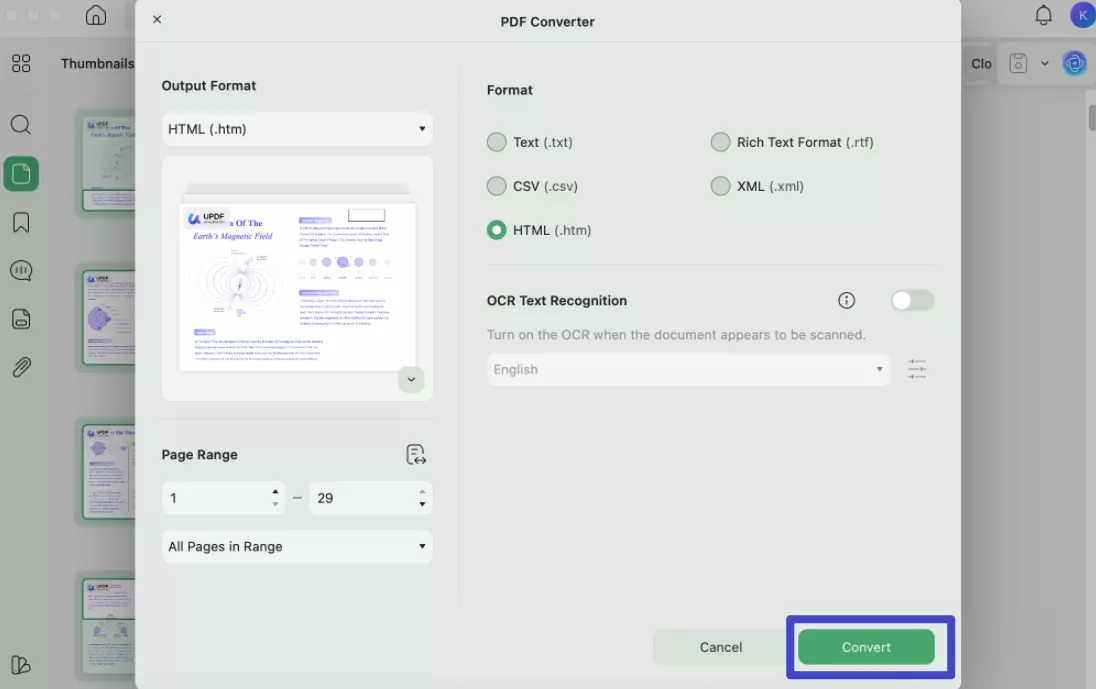Select the Text (.txt) format option
The image size is (1096, 689).
pos(497,142)
